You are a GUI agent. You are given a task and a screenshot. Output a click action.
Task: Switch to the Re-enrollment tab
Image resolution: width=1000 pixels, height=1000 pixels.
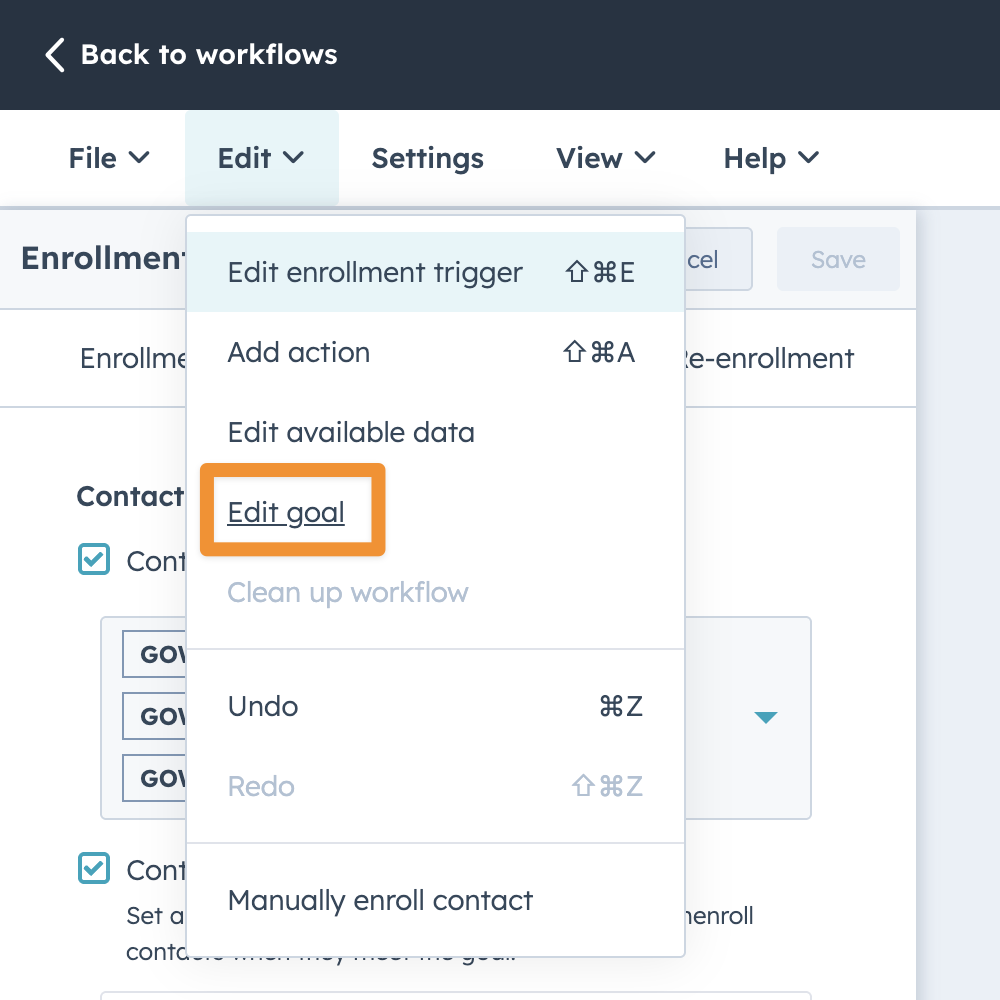tap(770, 358)
